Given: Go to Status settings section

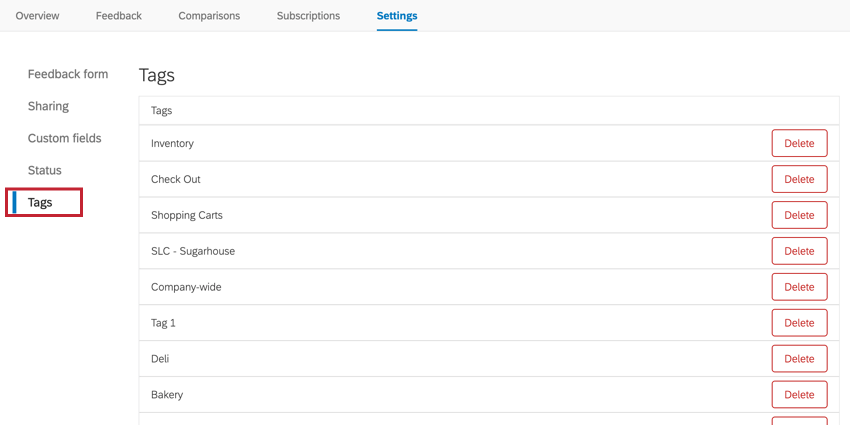Looking at the screenshot, I should [44, 170].
